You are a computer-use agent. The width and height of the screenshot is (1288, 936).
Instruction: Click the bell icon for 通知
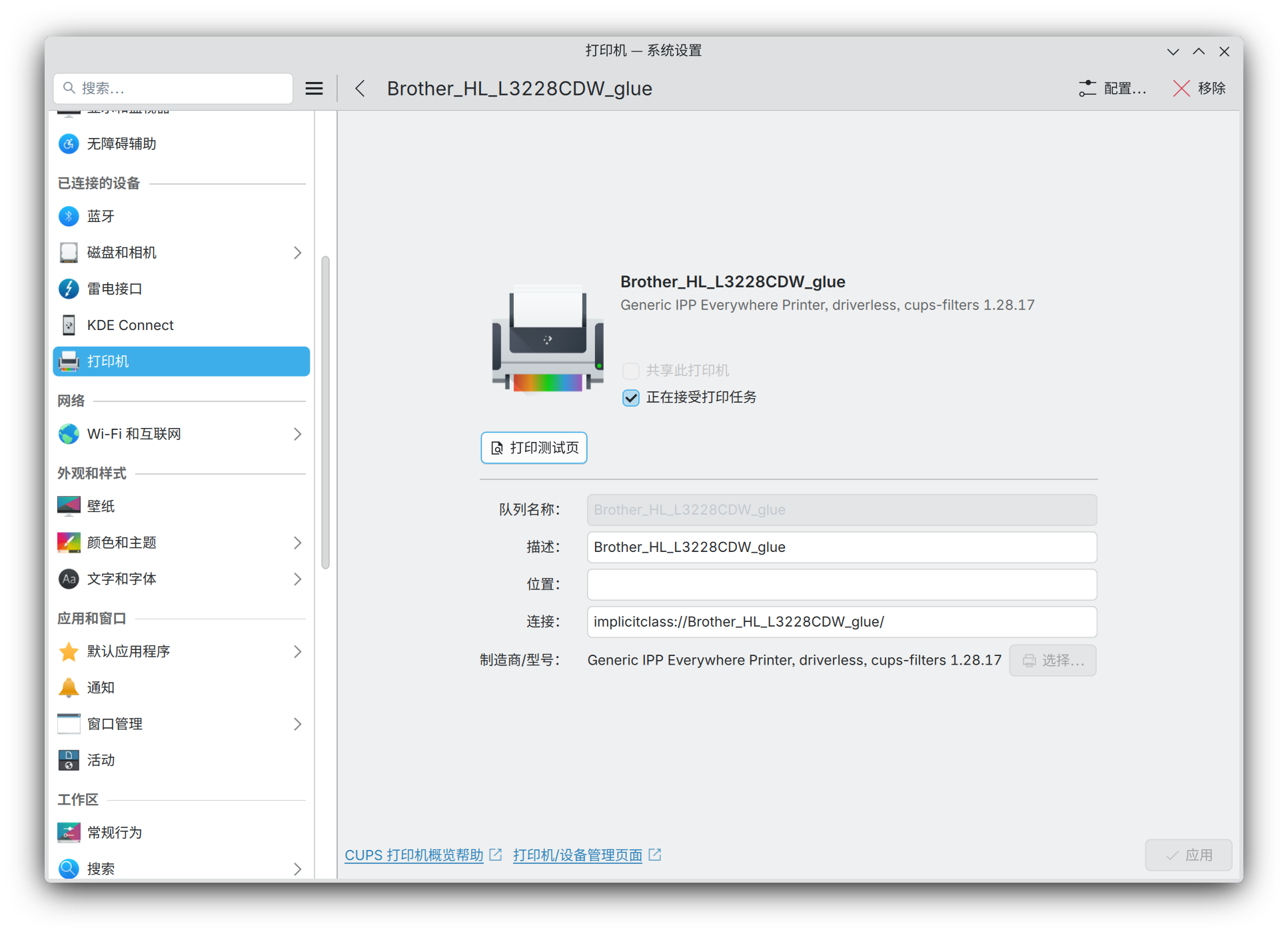click(69, 688)
